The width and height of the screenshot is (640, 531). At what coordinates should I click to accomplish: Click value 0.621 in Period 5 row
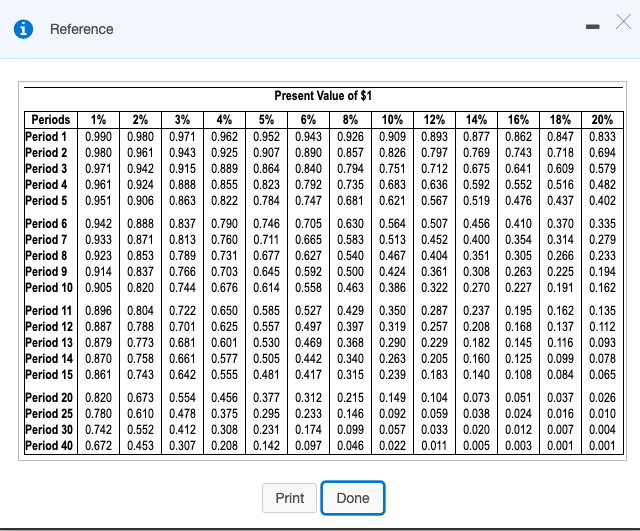point(393,200)
